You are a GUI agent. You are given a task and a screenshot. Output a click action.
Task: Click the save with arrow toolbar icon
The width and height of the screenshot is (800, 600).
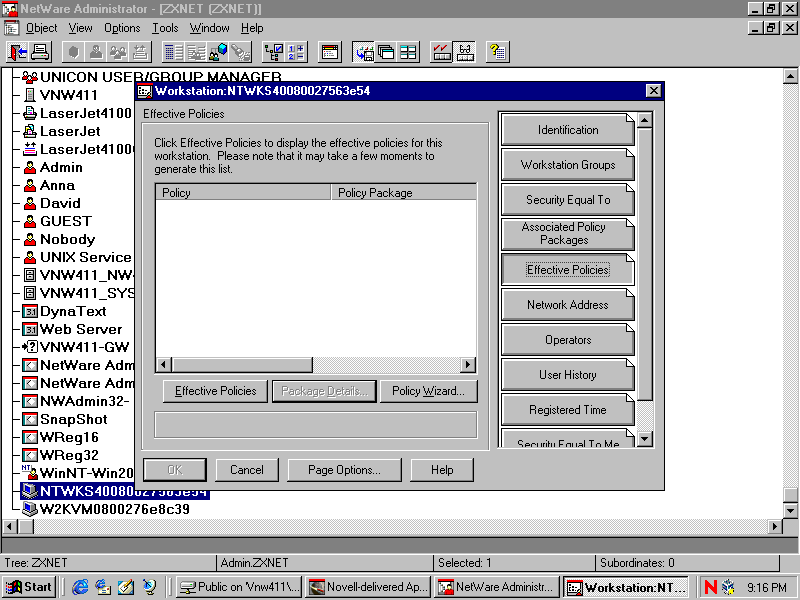(x=363, y=52)
